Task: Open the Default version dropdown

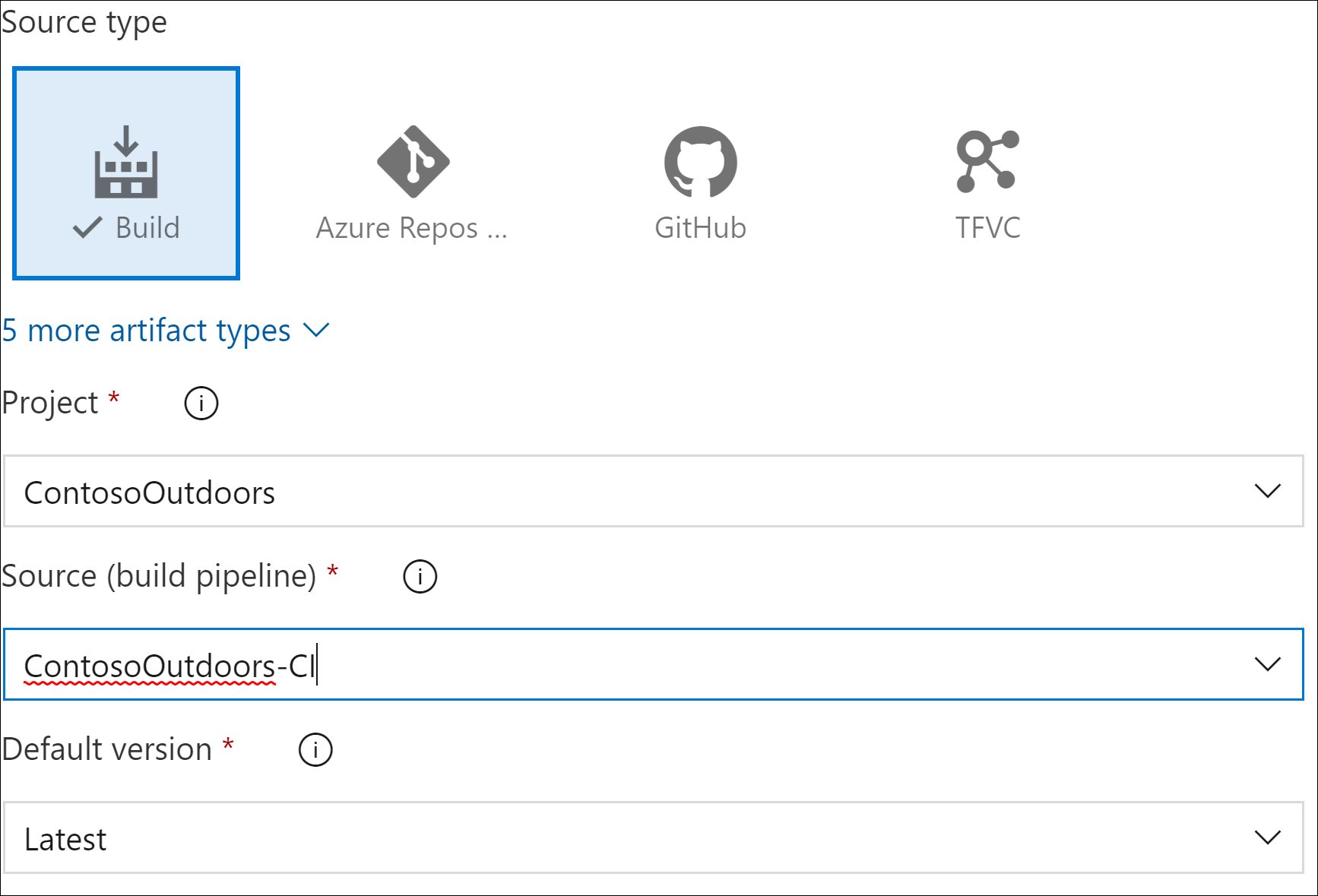Action: [1266, 837]
